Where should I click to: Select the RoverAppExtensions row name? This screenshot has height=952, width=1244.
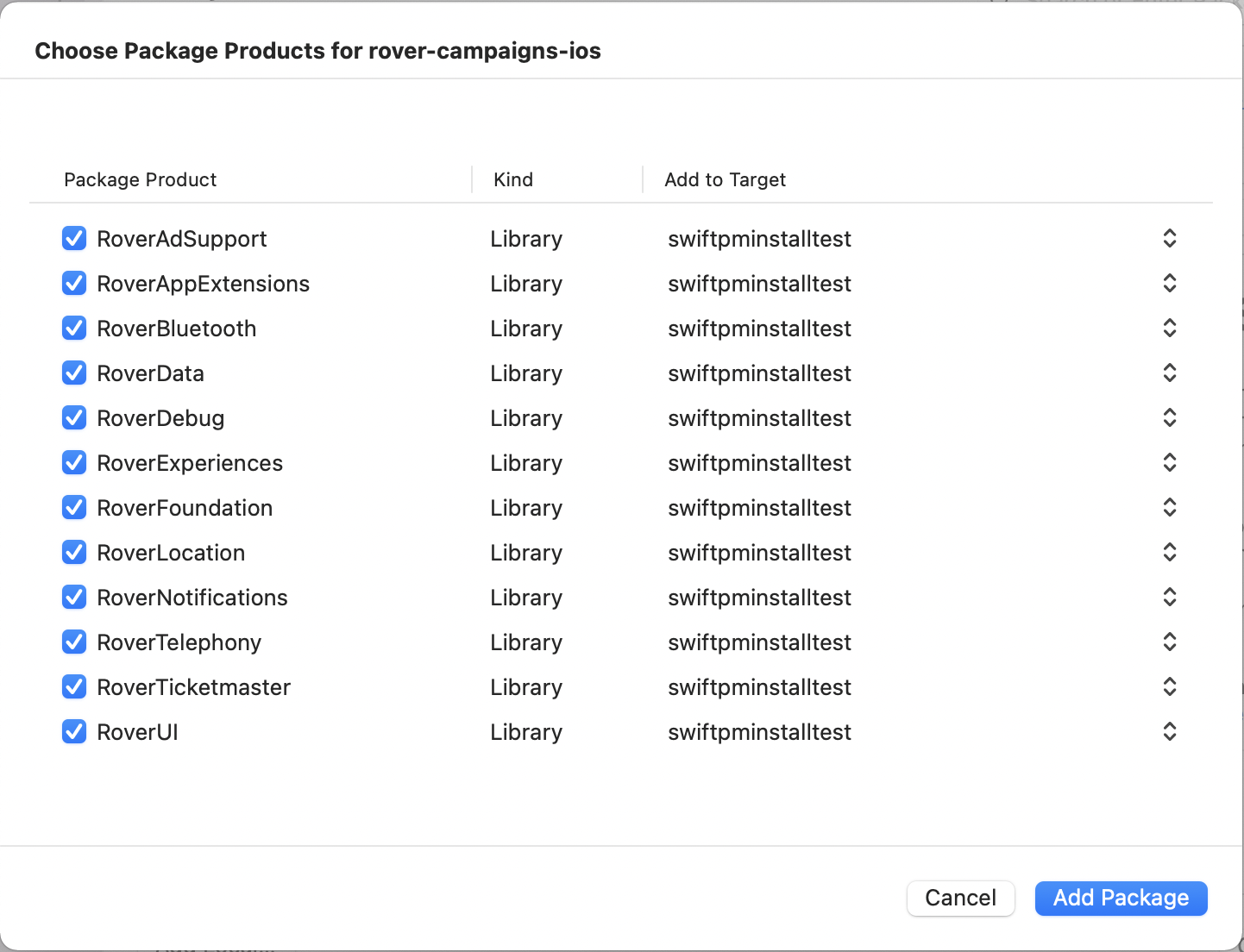pyautogui.click(x=203, y=284)
